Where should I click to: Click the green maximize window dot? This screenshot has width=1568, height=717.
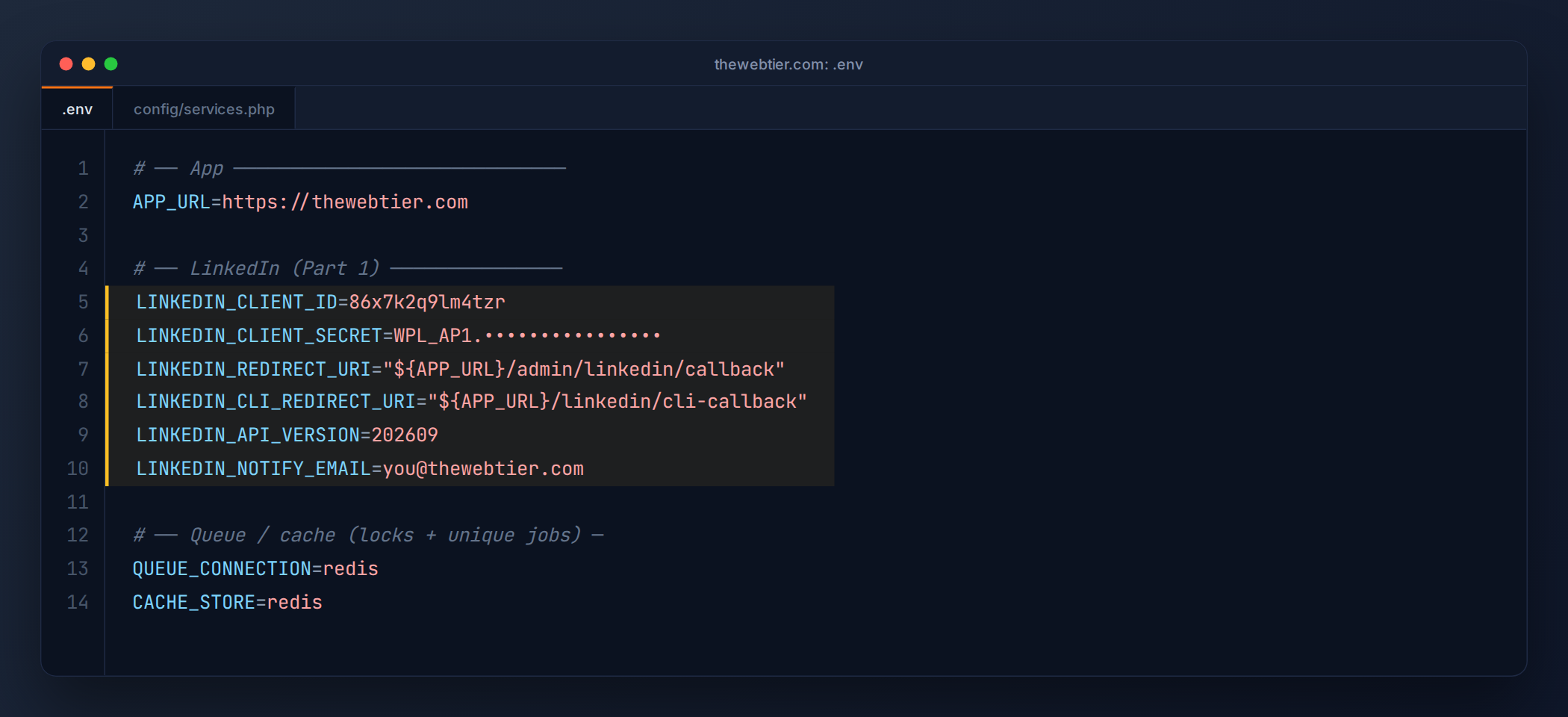click(111, 64)
